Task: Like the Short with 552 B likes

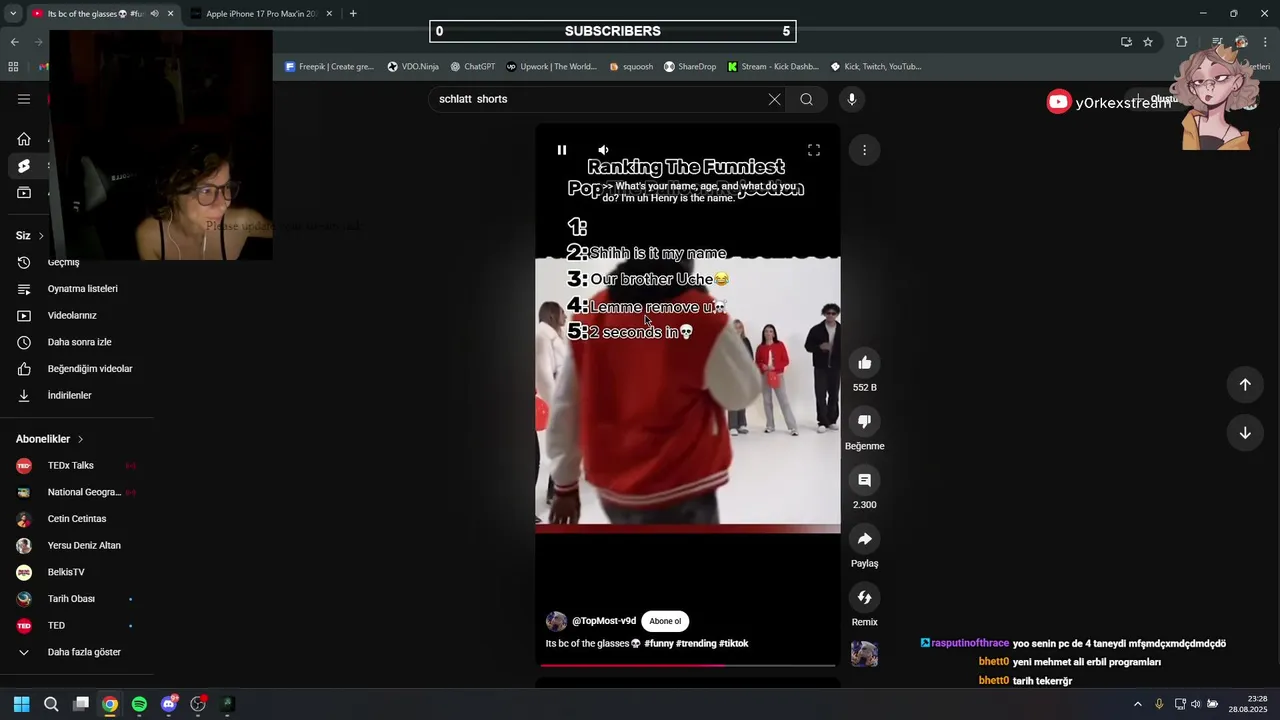Action: pos(865,363)
